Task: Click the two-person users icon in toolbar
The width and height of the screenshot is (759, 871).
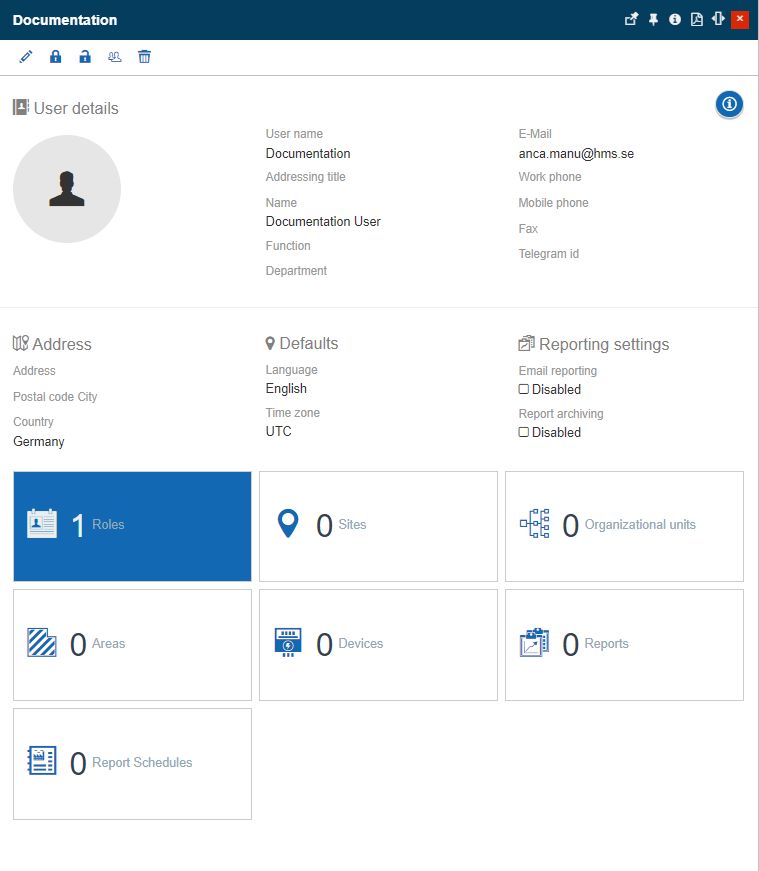Action: pos(115,57)
